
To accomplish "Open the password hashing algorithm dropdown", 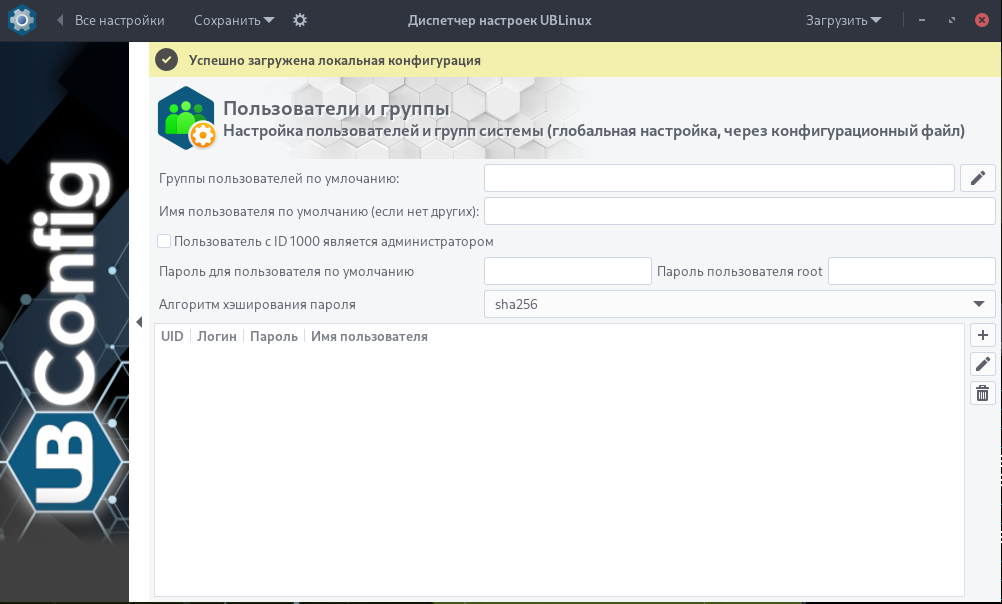I will (739, 304).
